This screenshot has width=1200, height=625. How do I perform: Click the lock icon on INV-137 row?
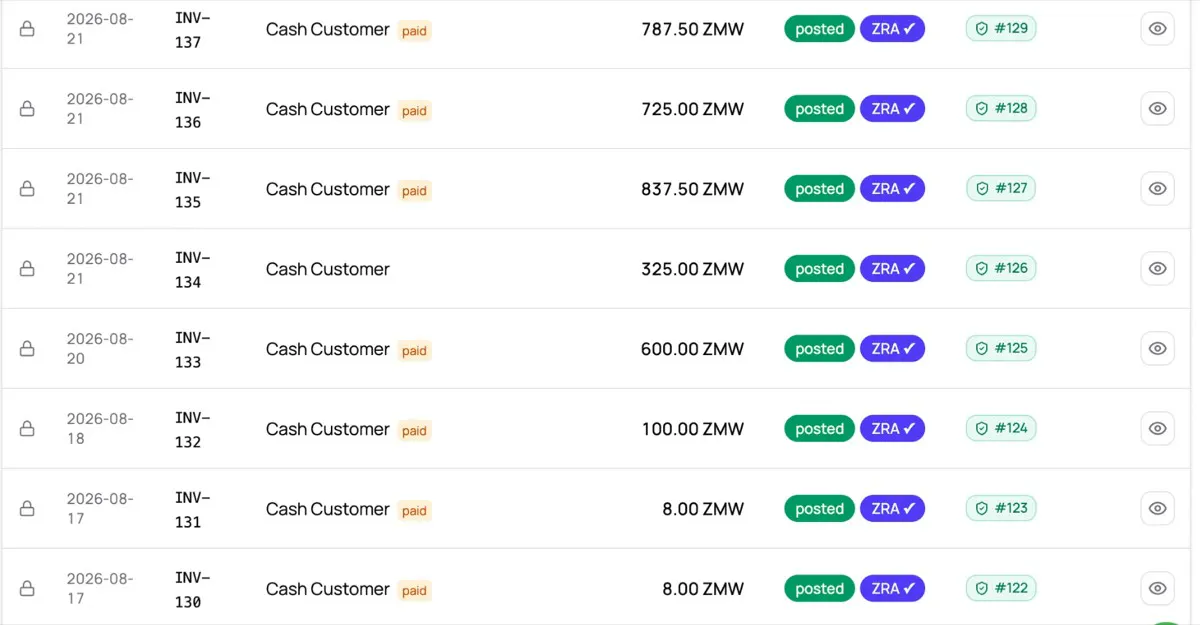click(27, 29)
